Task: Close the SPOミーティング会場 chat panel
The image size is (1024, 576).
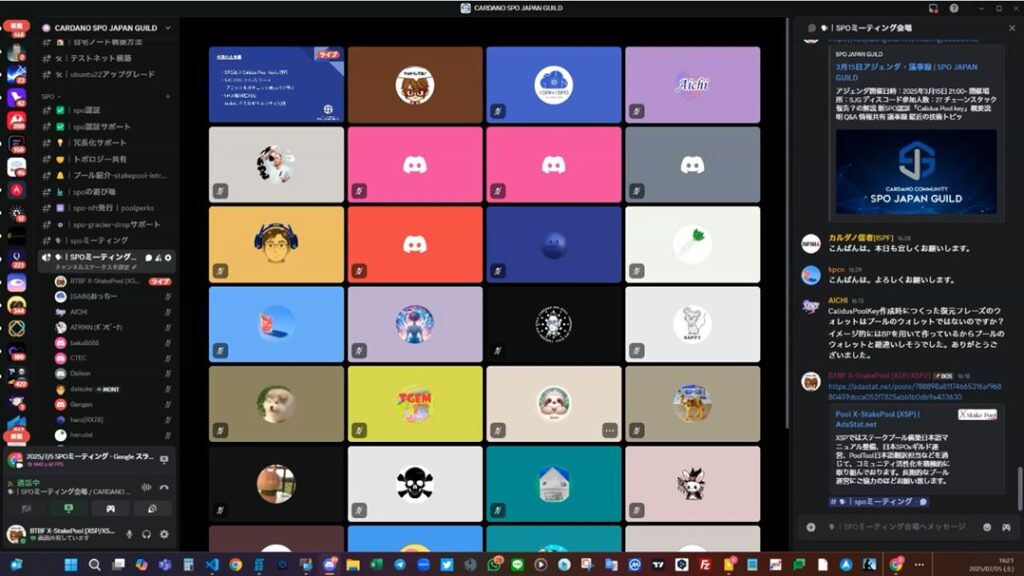Action: click(1012, 28)
